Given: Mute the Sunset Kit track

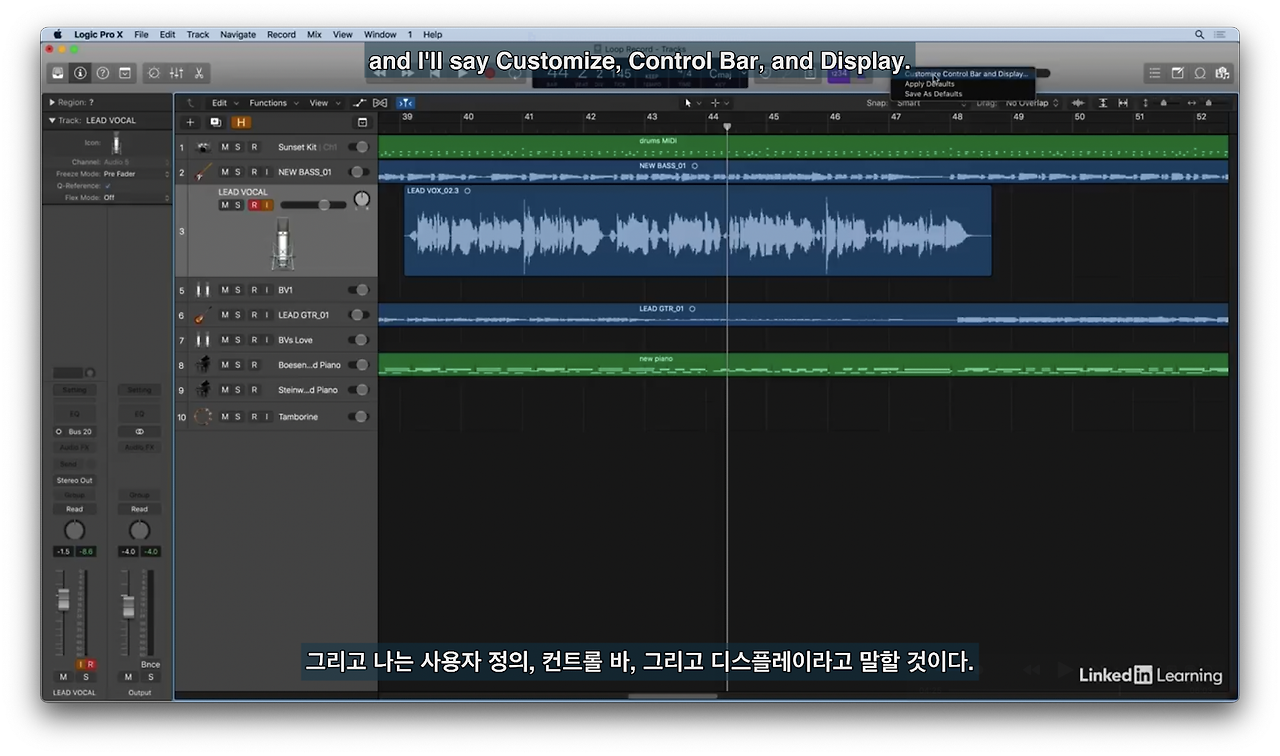Looking at the screenshot, I should [x=225, y=147].
